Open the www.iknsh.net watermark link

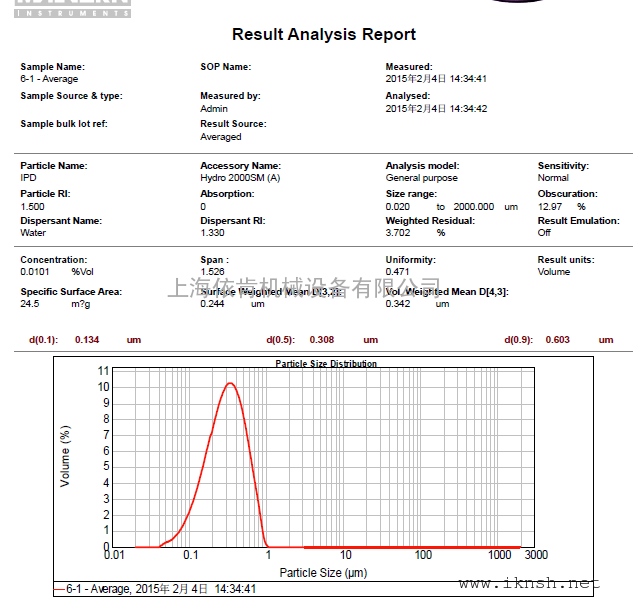click(x=529, y=583)
